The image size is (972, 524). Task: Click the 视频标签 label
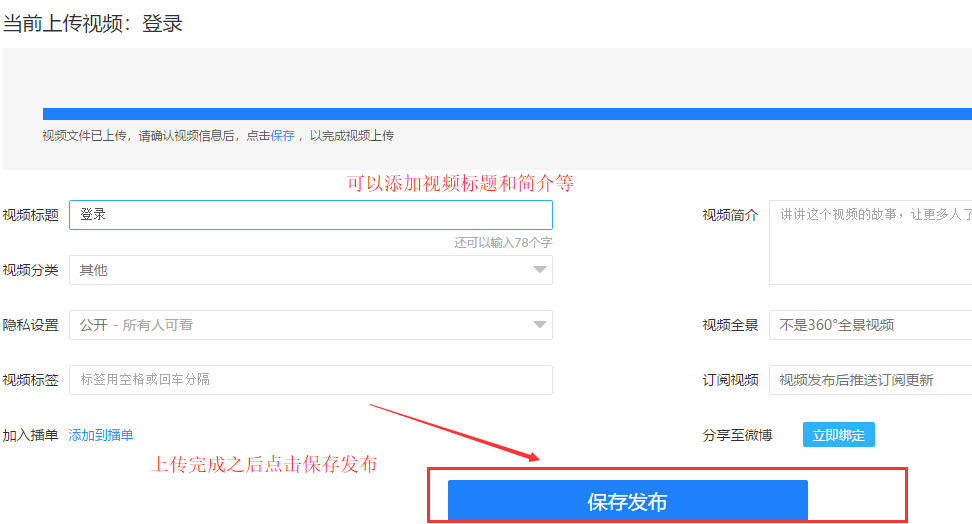pyautogui.click(x=31, y=380)
